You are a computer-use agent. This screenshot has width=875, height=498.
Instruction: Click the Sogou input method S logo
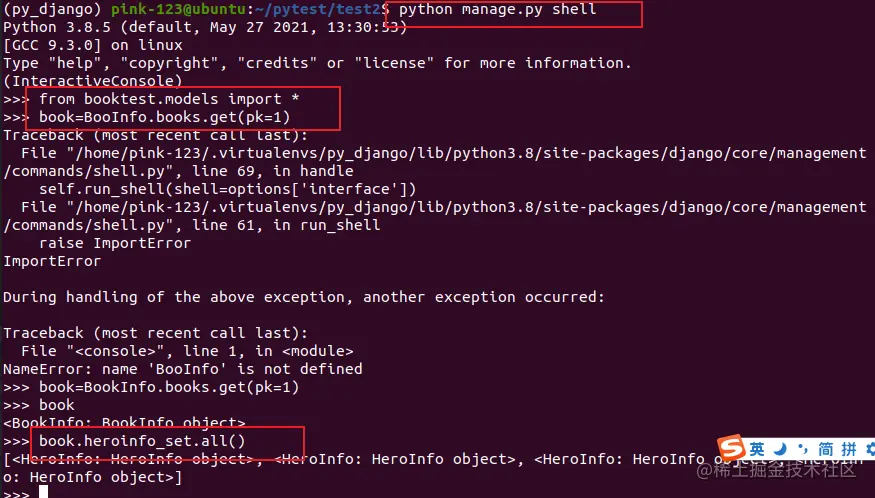(x=732, y=447)
